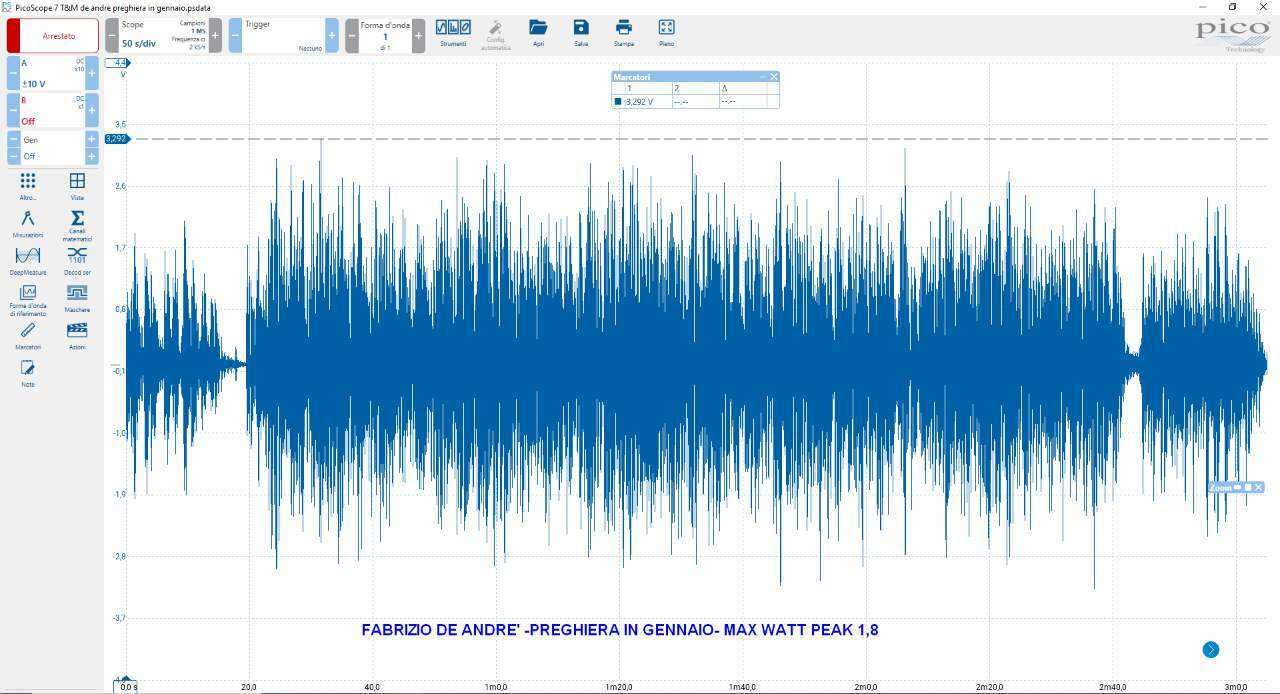Select the Marcatori rulers tool
The height and width of the screenshot is (694, 1280).
pyautogui.click(x=28, y=335)
